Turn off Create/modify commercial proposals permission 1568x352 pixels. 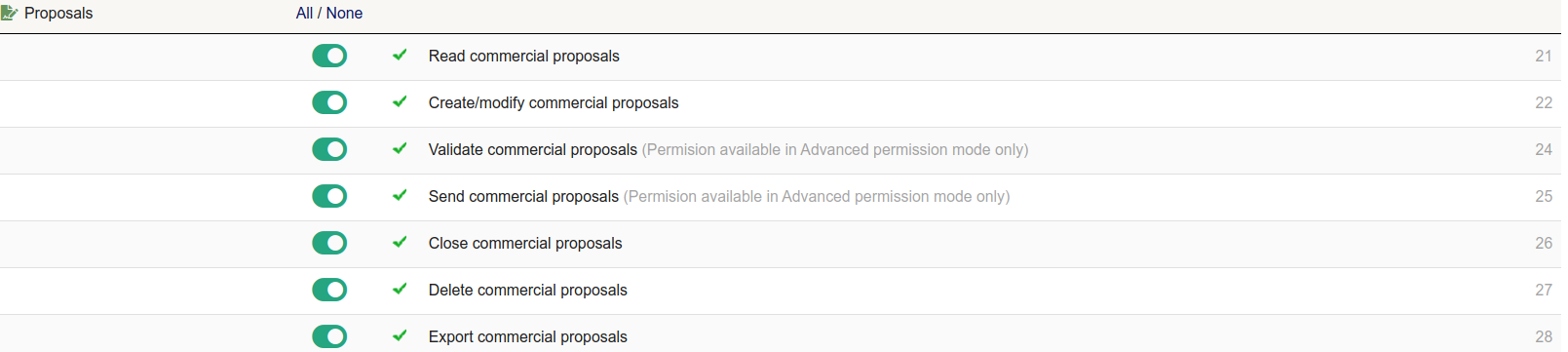329,102
